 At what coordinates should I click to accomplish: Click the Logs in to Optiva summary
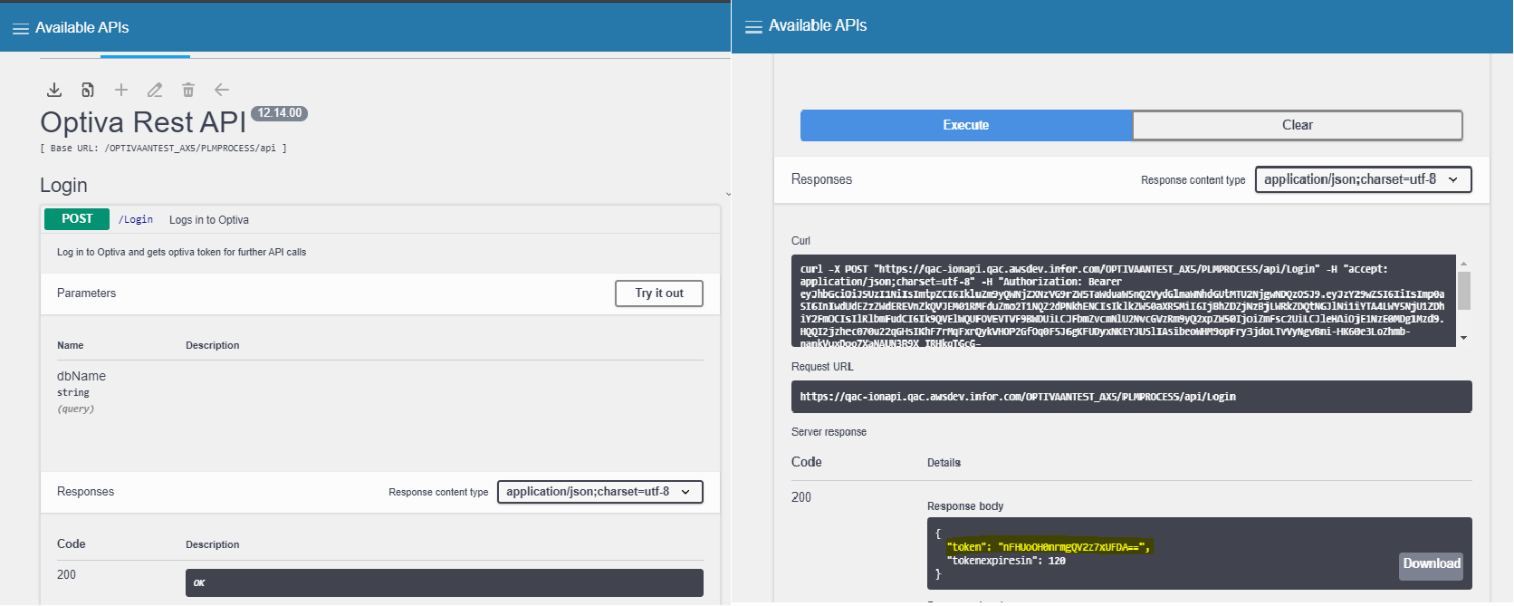209,220
